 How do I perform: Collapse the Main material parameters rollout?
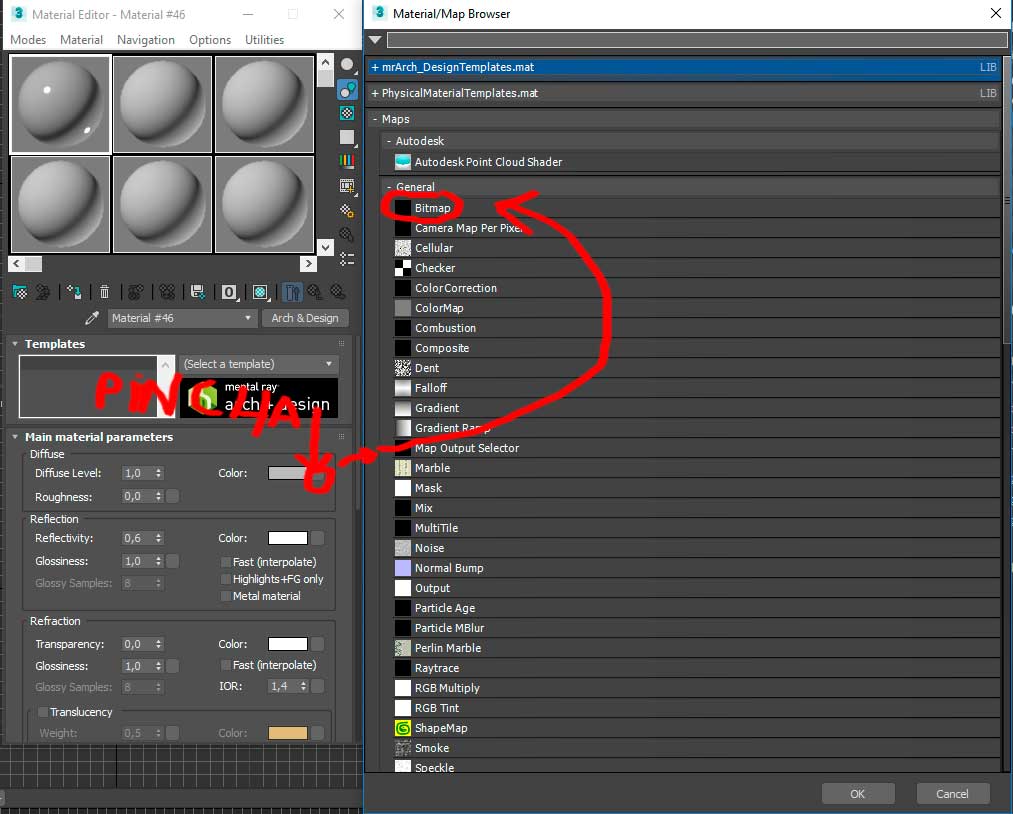pyautogui.click(x=15, y=437)
